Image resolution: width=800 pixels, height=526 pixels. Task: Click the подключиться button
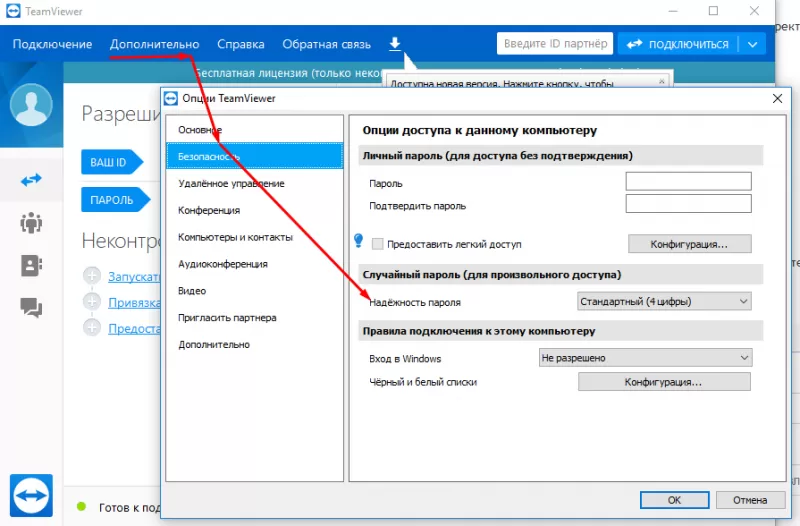coord(678,44)
